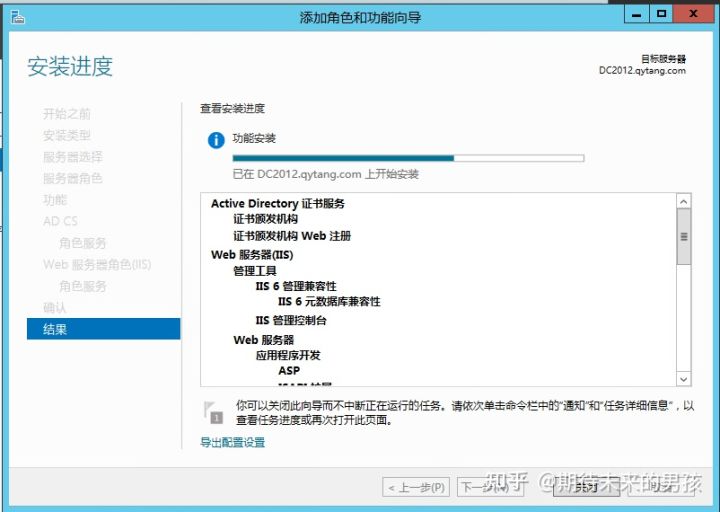Click the 关闭 button at bottom
This screenshot has width=720, height=512.
pyautogui.click(x=586, y=487)
